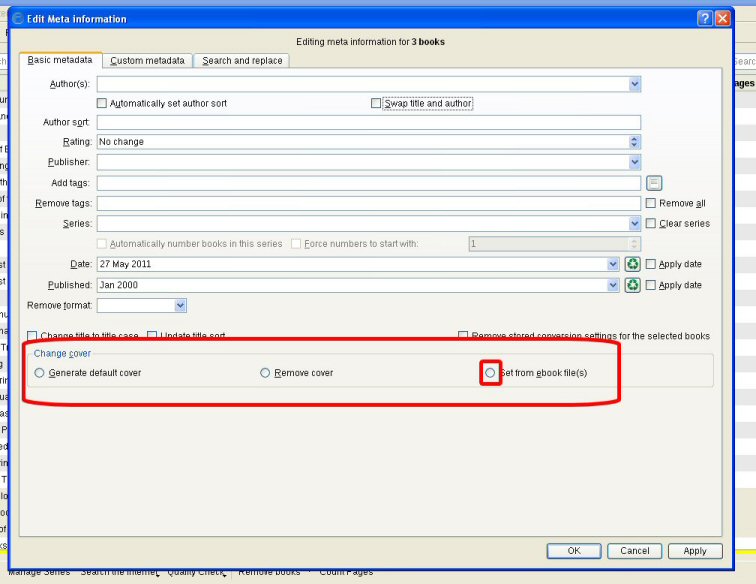Click the green reset icon next to Date

(x=633, y=264)
